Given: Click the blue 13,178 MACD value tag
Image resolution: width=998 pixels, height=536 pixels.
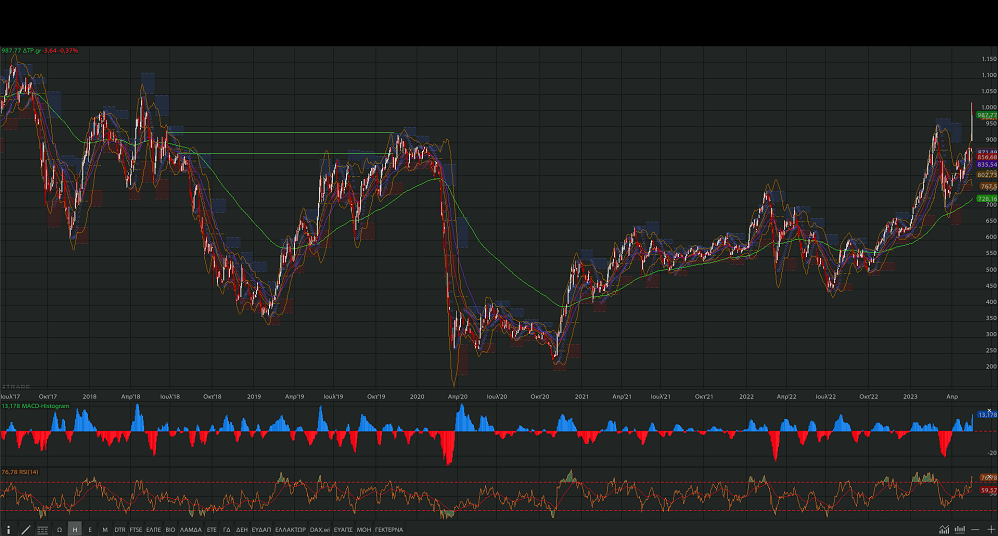Looking at the screenshot, I should [987, 415].
